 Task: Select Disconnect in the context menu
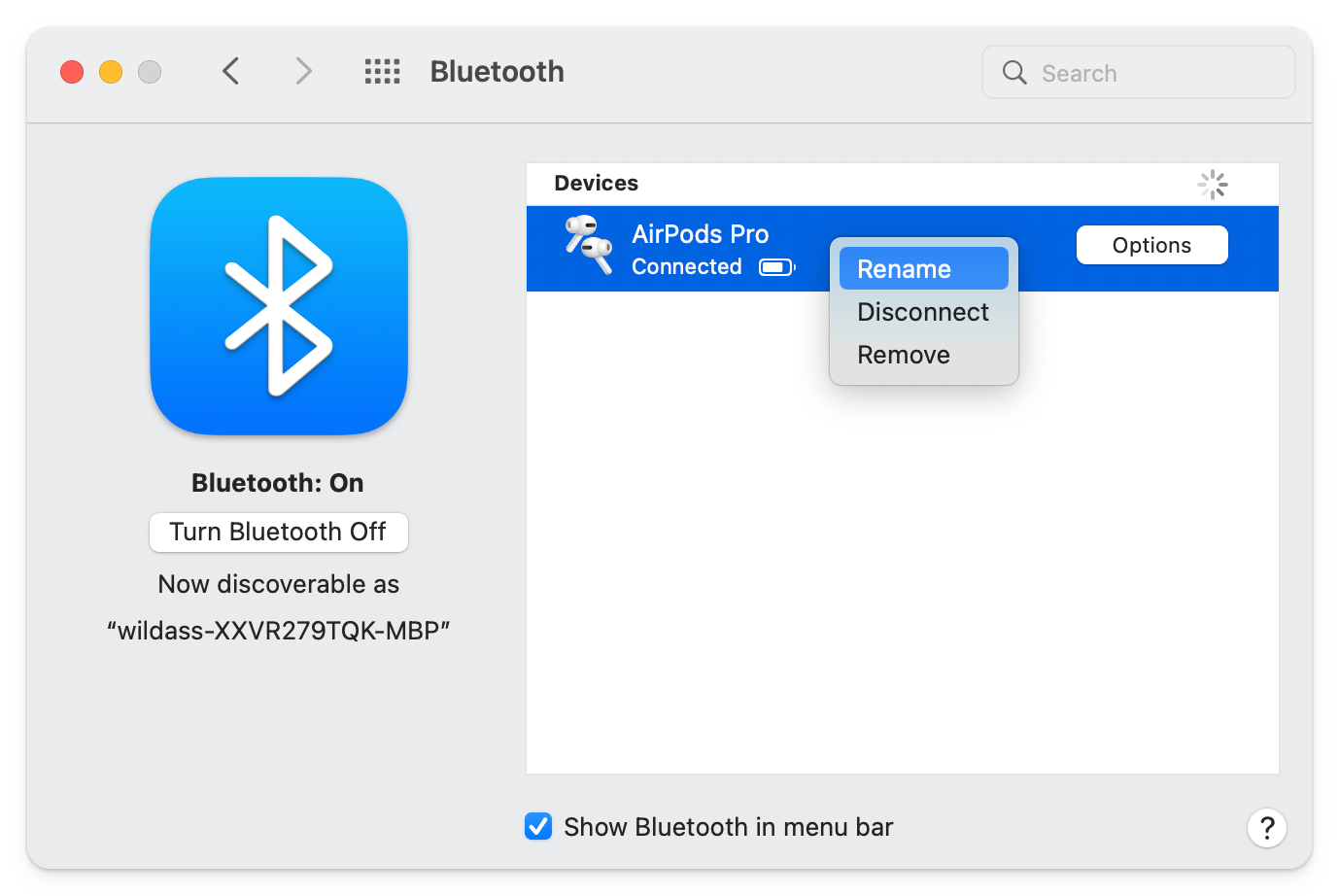923,312
